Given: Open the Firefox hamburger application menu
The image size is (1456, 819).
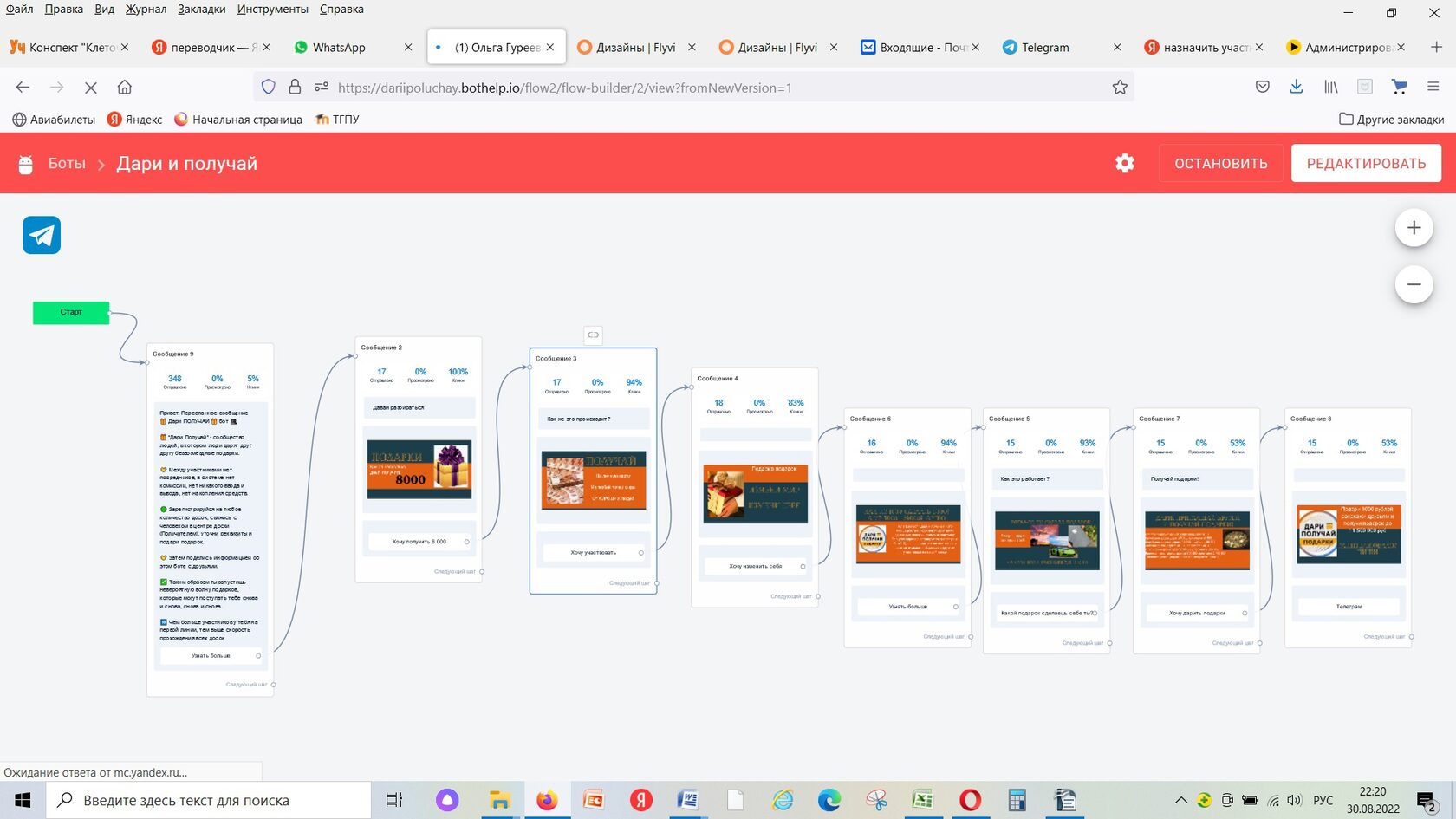Looking at the screenshot, I should pos(1433,87).
